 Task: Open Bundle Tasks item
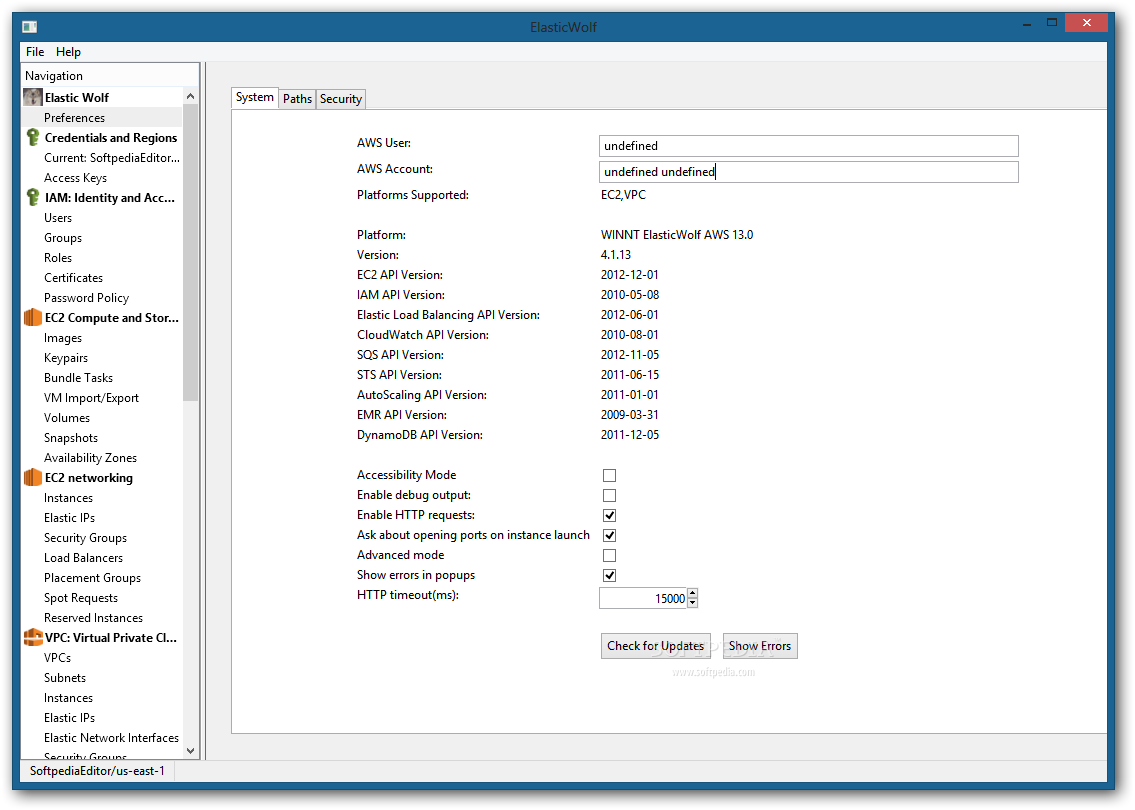click(78, 378)
